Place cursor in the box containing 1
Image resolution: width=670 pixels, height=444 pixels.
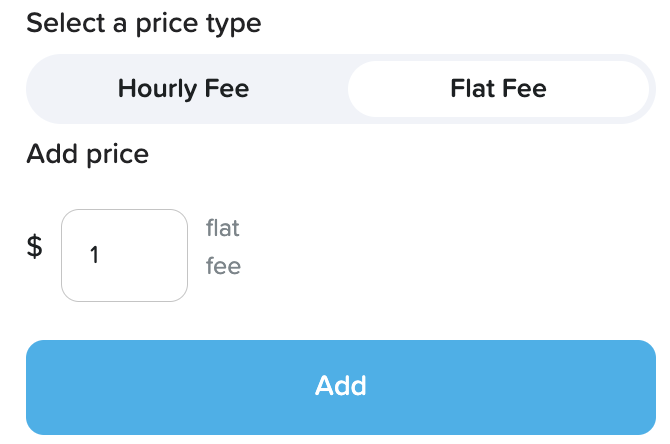[125, 255]
